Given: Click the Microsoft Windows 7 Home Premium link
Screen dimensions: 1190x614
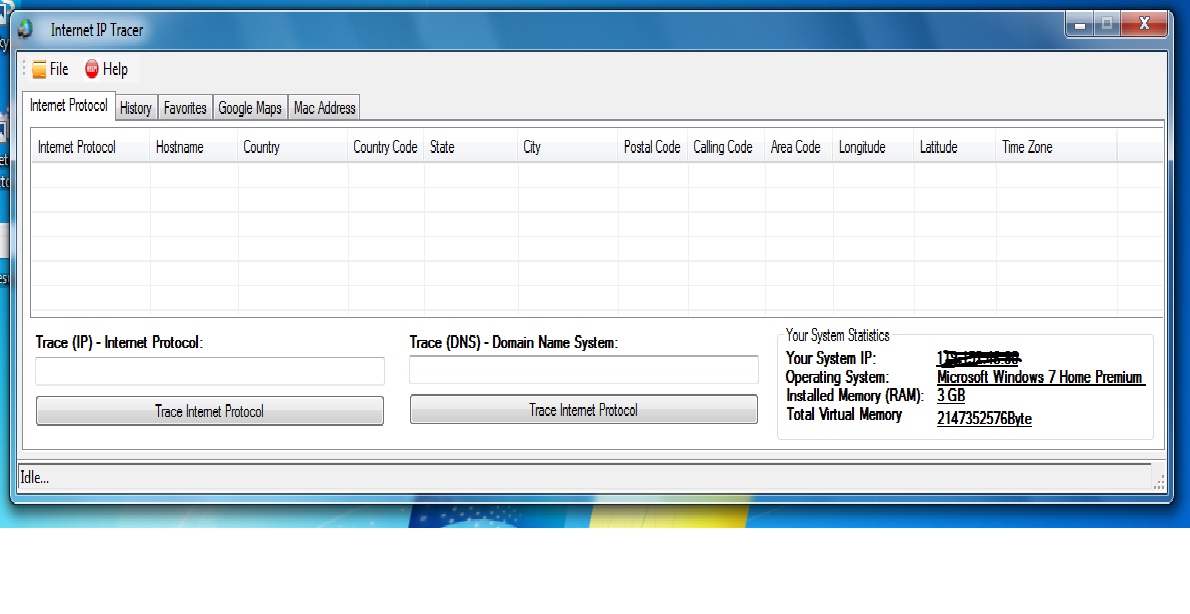Looking at the screenshot, I should (x=1040, y=377).
